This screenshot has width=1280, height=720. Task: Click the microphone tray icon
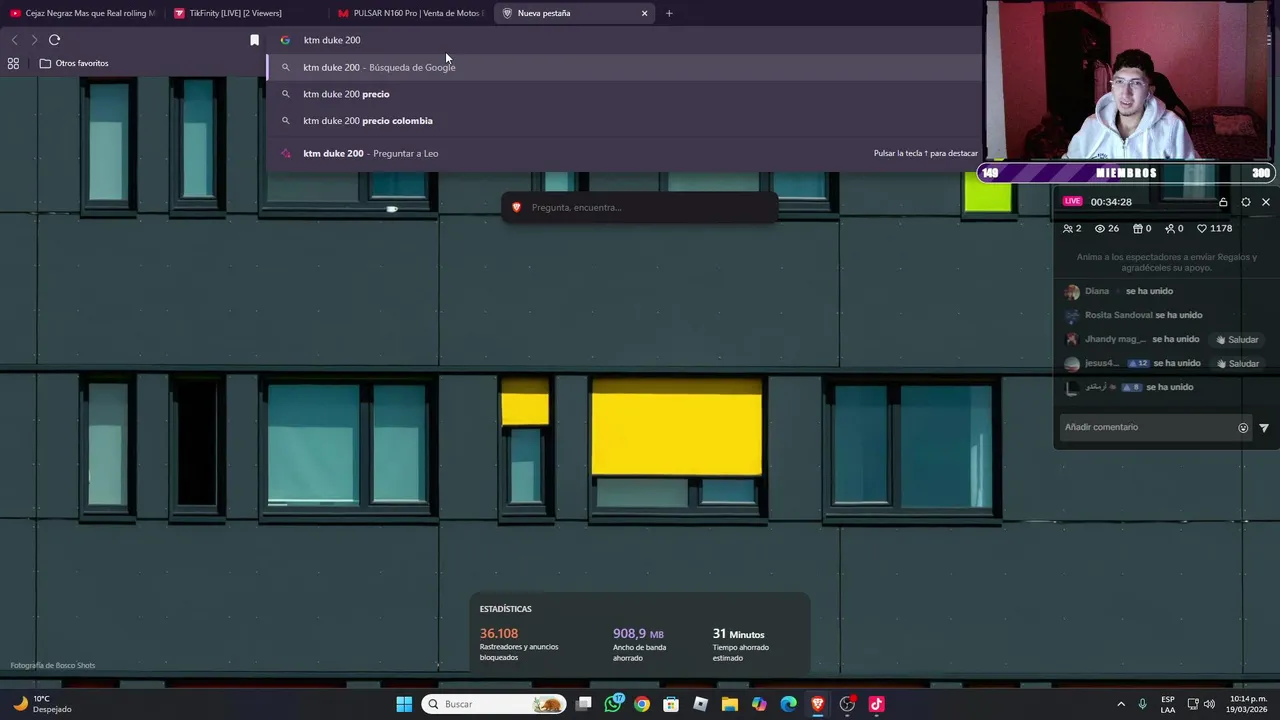click(x=1142, y=704)
